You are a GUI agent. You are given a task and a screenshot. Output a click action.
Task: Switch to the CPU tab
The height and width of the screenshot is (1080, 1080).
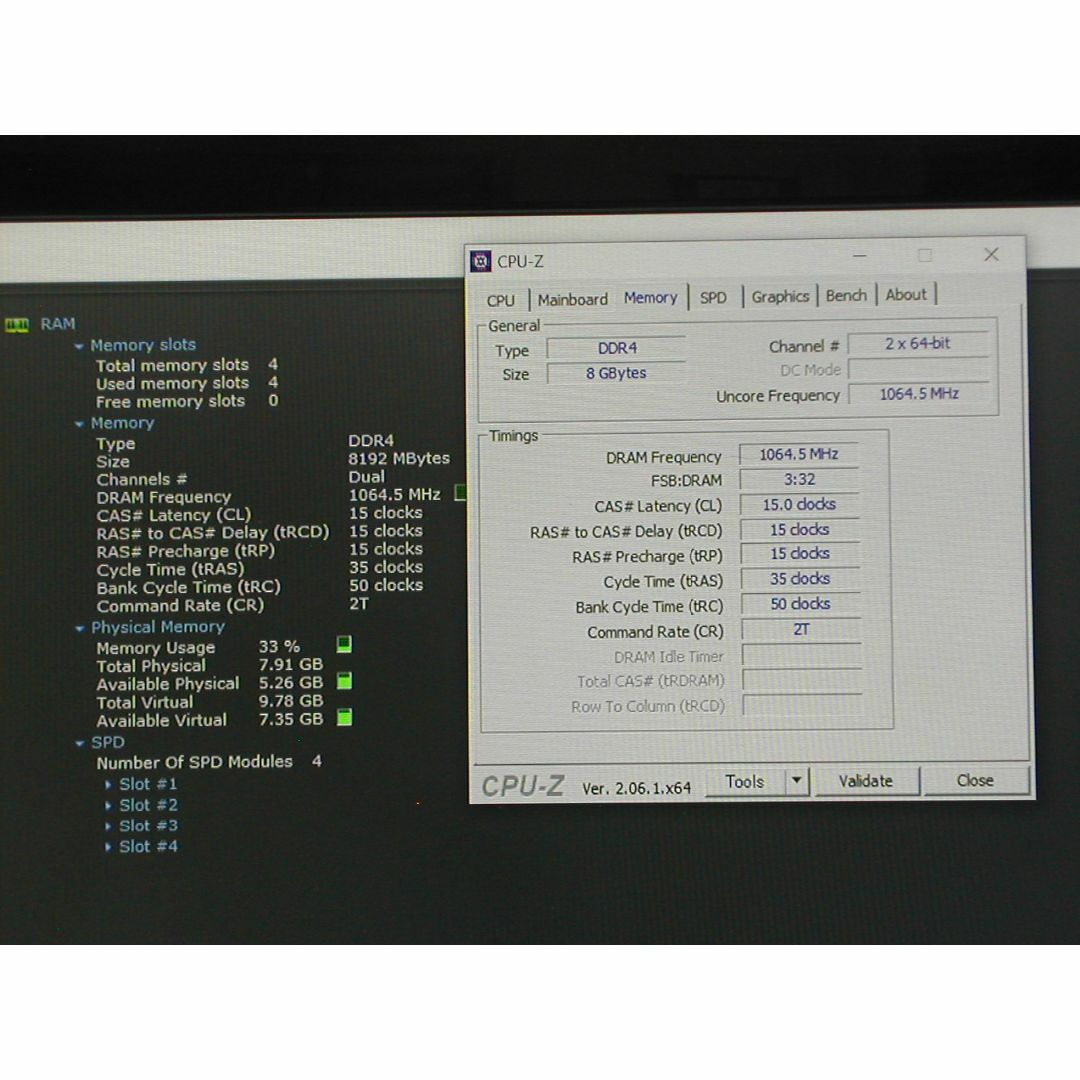501,300
